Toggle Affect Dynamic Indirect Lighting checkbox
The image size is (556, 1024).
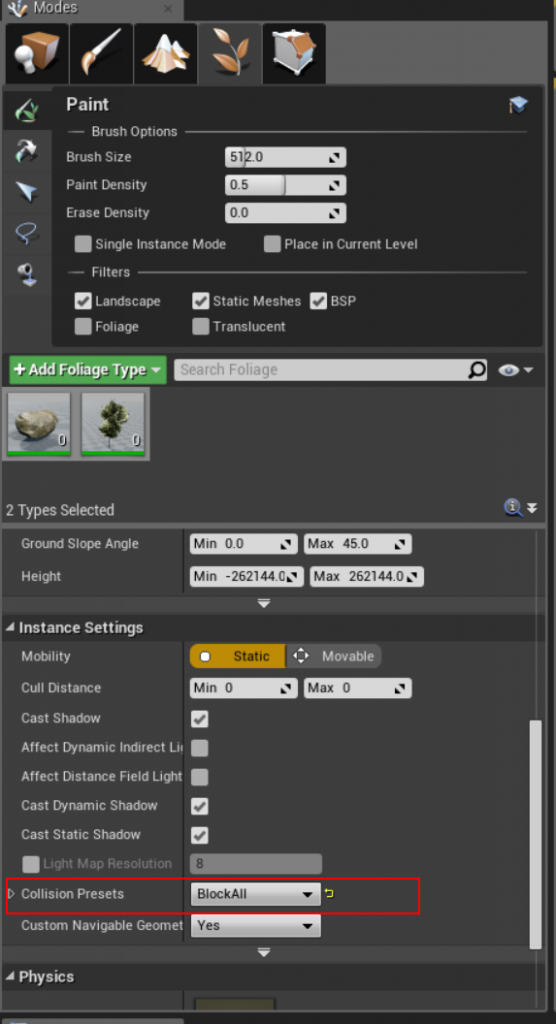coord(199,748)
